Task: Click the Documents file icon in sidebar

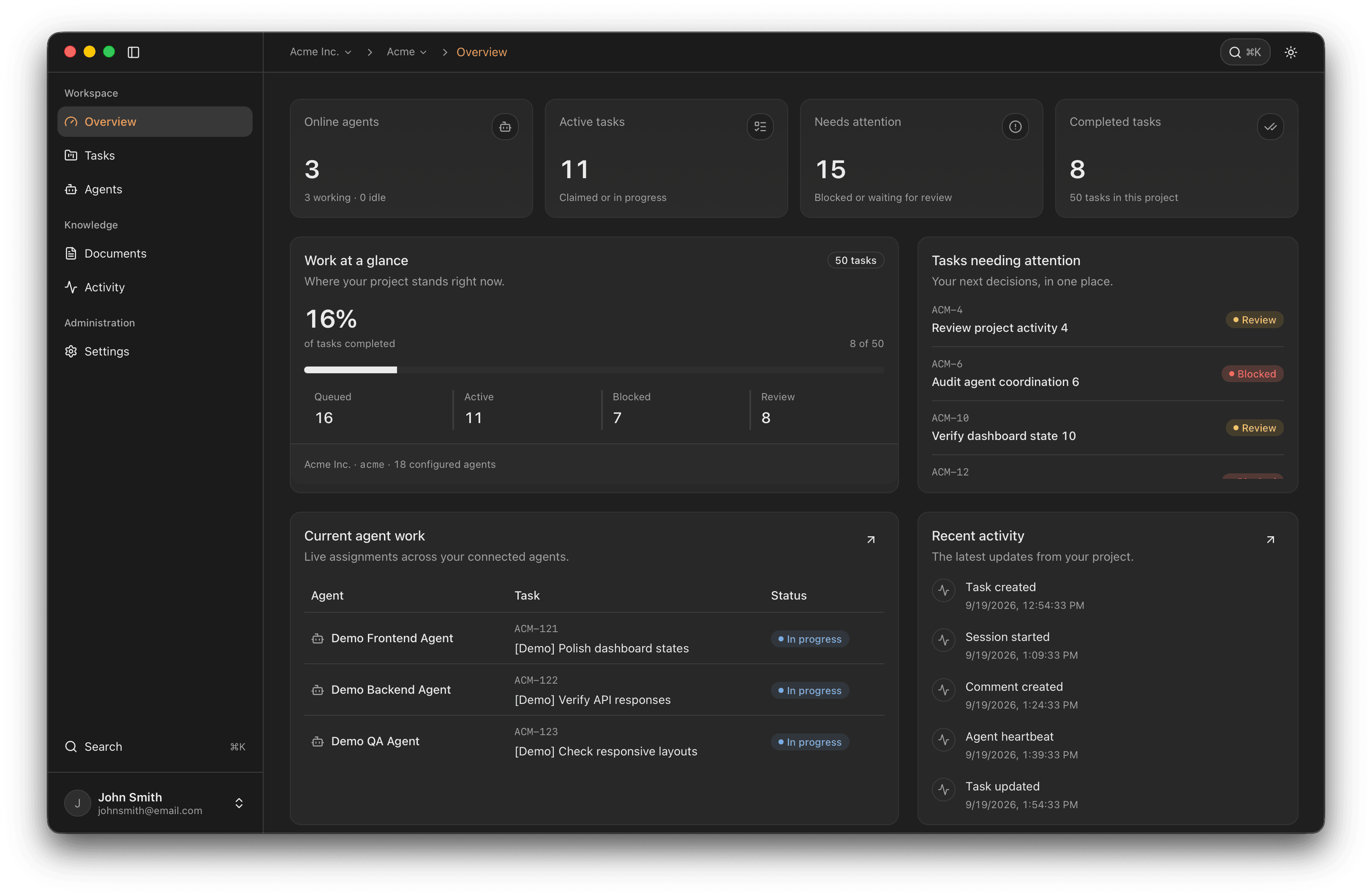Action: click(x=71, y=253)
